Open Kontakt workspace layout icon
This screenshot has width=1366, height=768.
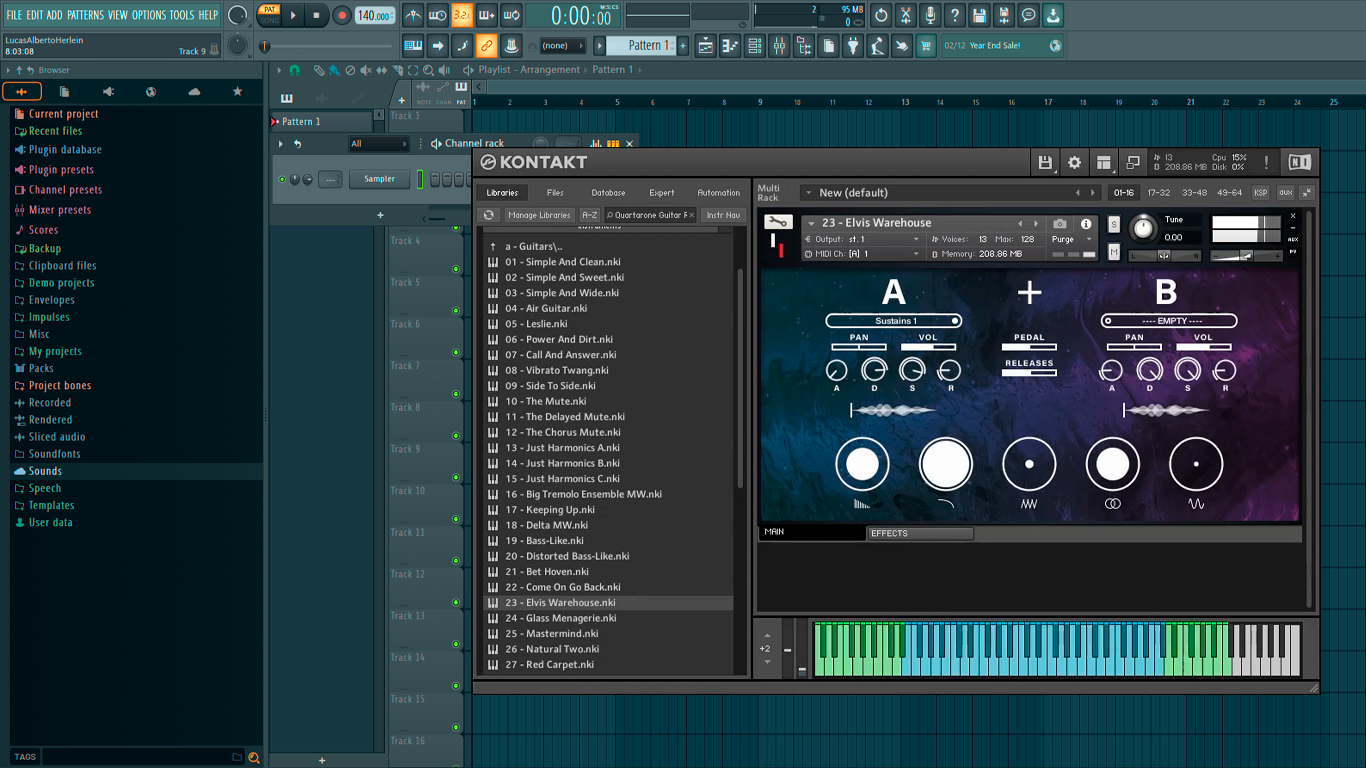[x=1103, y=163]
